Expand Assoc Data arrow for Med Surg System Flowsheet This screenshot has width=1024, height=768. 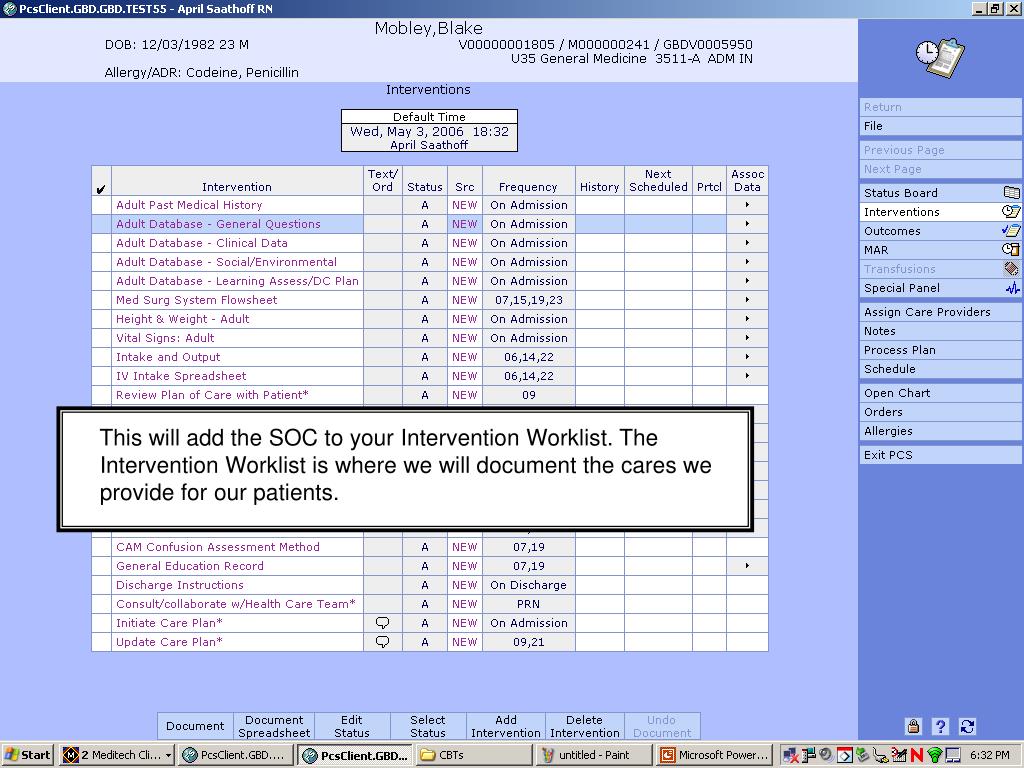pyautogui.click(x=747, y=300)
